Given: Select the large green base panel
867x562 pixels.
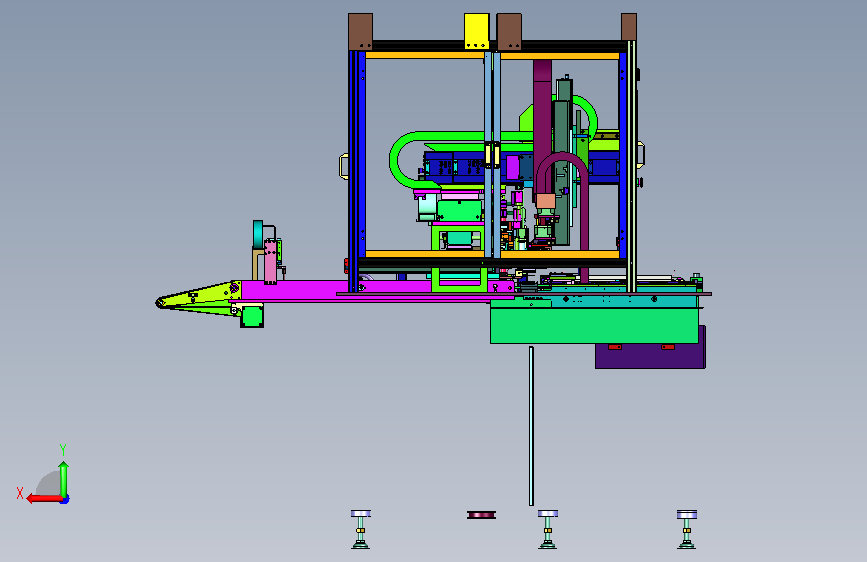Looking at the screenshot, I should click(594, 325).
